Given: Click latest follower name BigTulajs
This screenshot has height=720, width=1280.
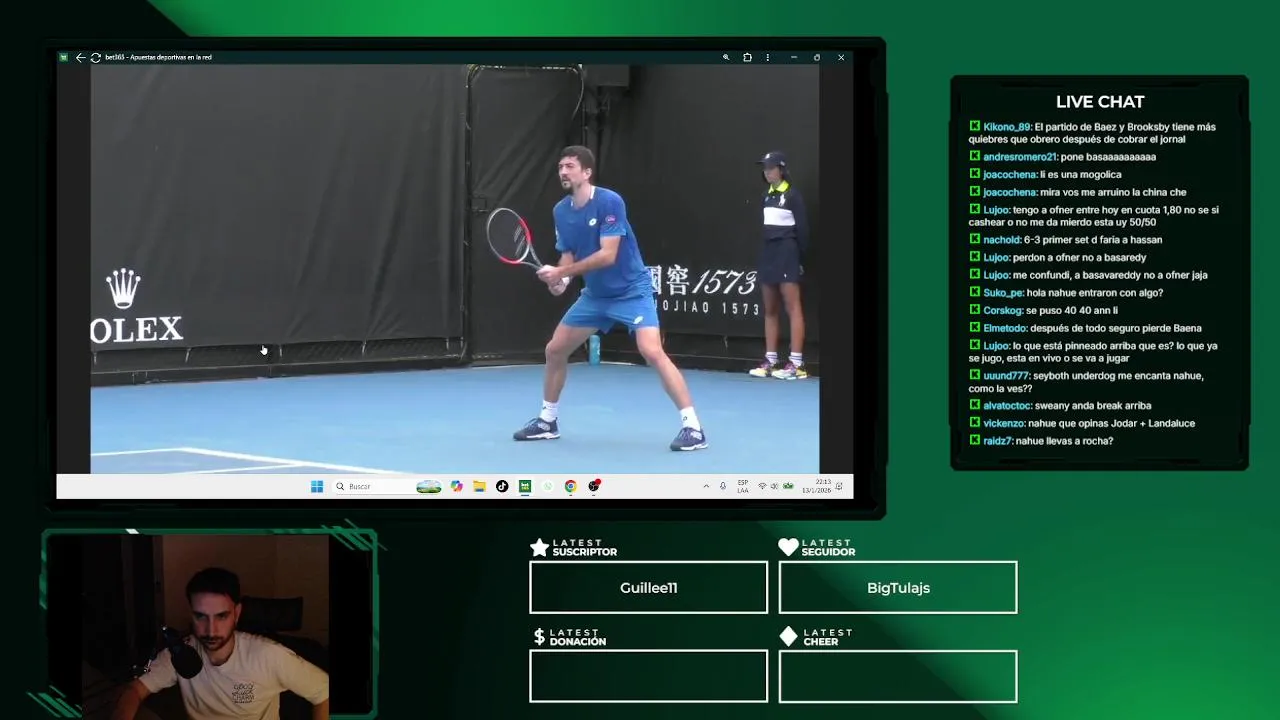Looking at the screenshot, I should click(898, 588).
